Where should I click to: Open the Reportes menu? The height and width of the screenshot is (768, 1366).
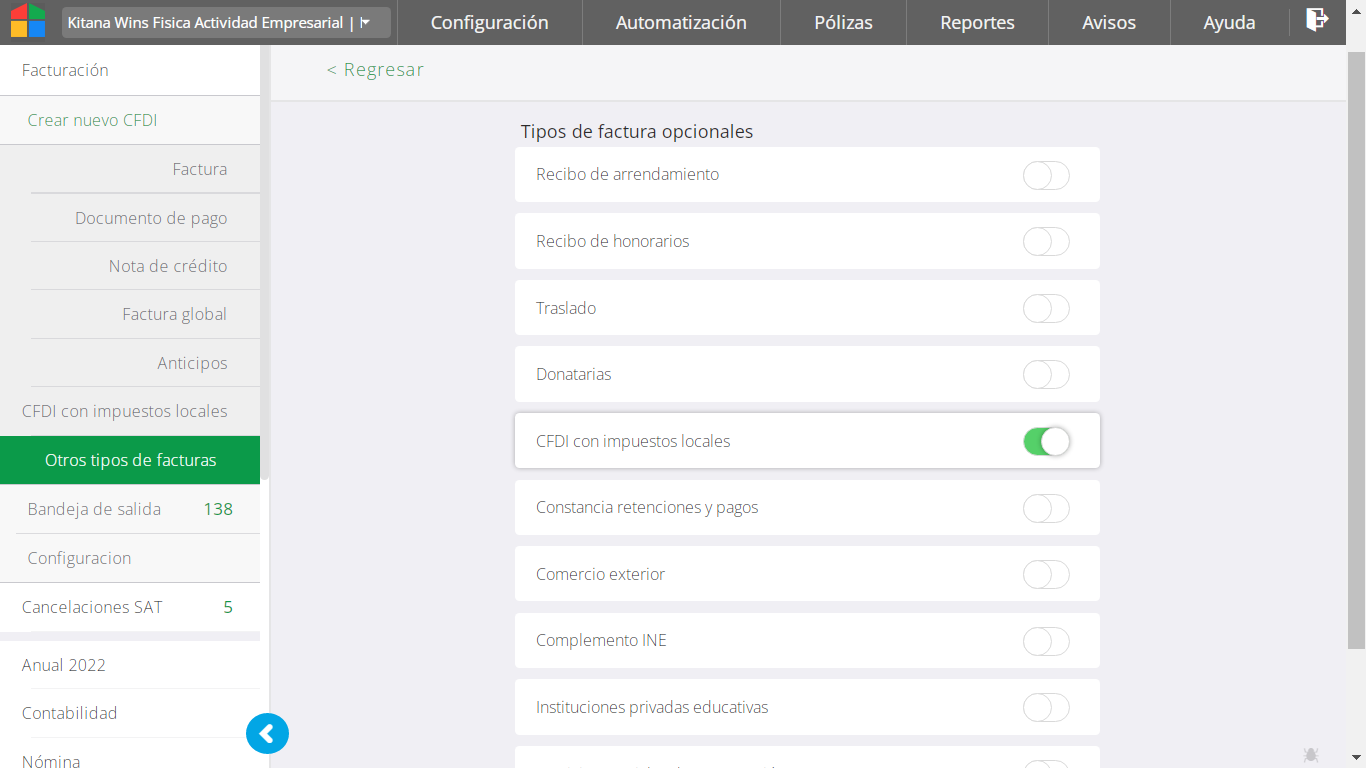[977, 22]
